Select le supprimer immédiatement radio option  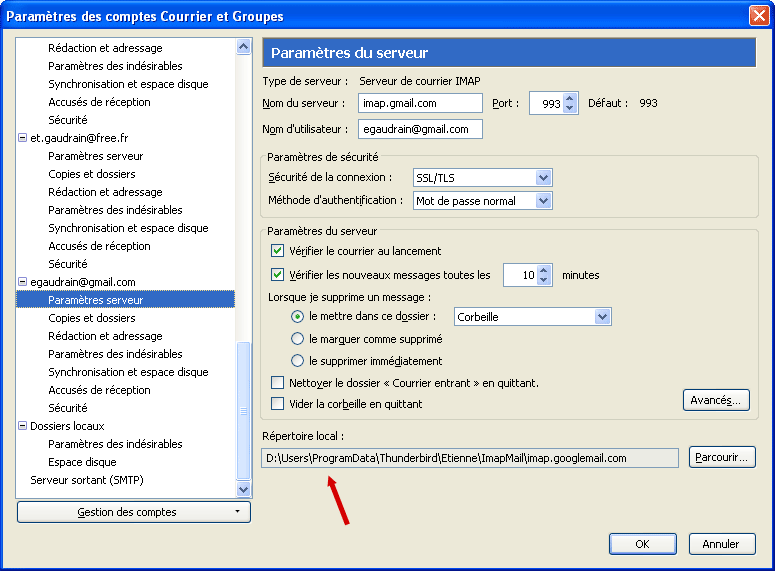[297, 361]
